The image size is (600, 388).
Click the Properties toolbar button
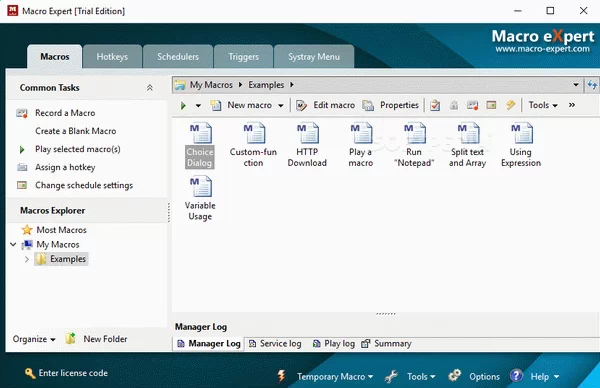(391, 105)
